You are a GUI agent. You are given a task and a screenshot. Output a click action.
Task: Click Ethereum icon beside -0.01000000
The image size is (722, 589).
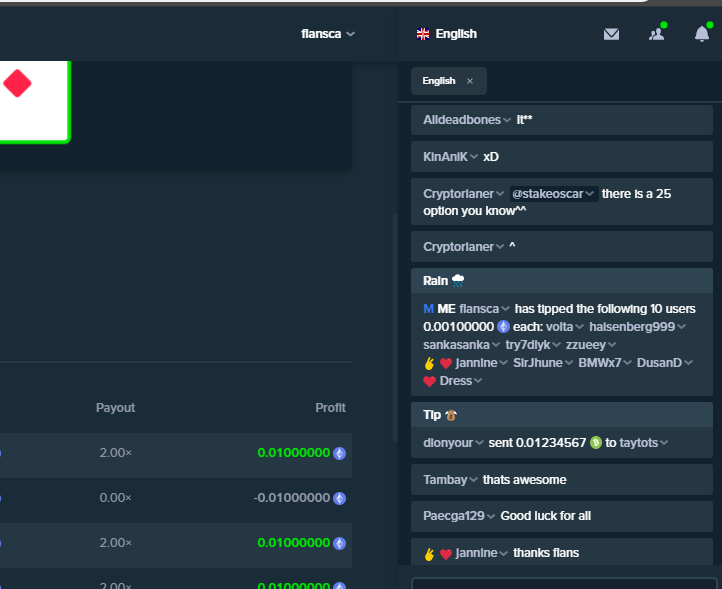(339, 498)
